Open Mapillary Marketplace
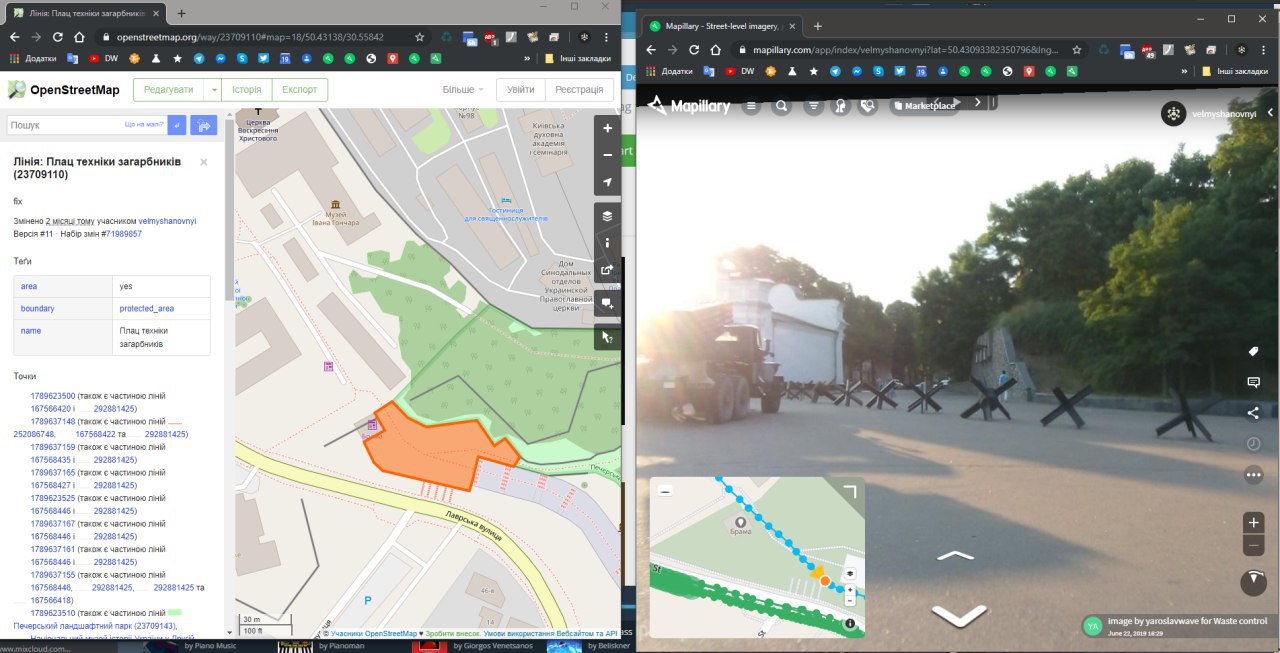The height and width of the screenshot is (653, 1280). click(x=923, y=105)
